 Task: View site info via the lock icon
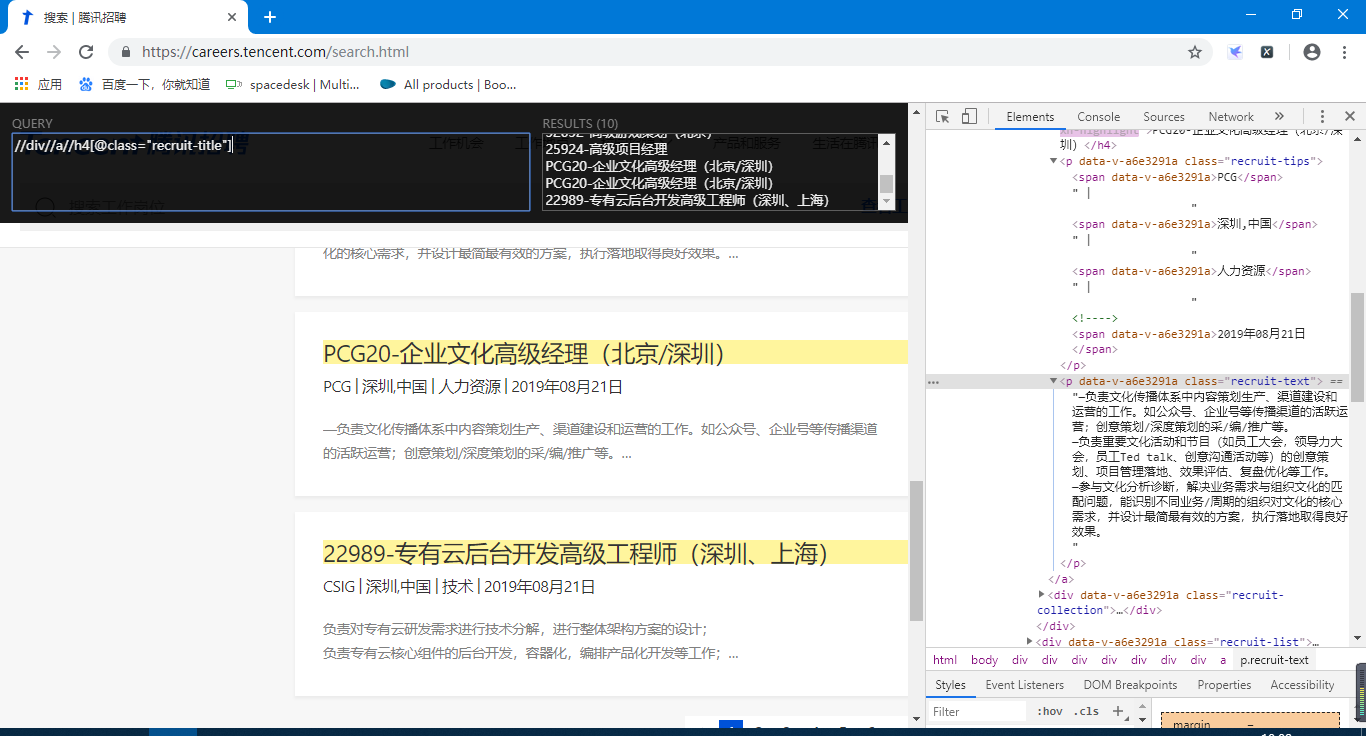click(126, 52)
